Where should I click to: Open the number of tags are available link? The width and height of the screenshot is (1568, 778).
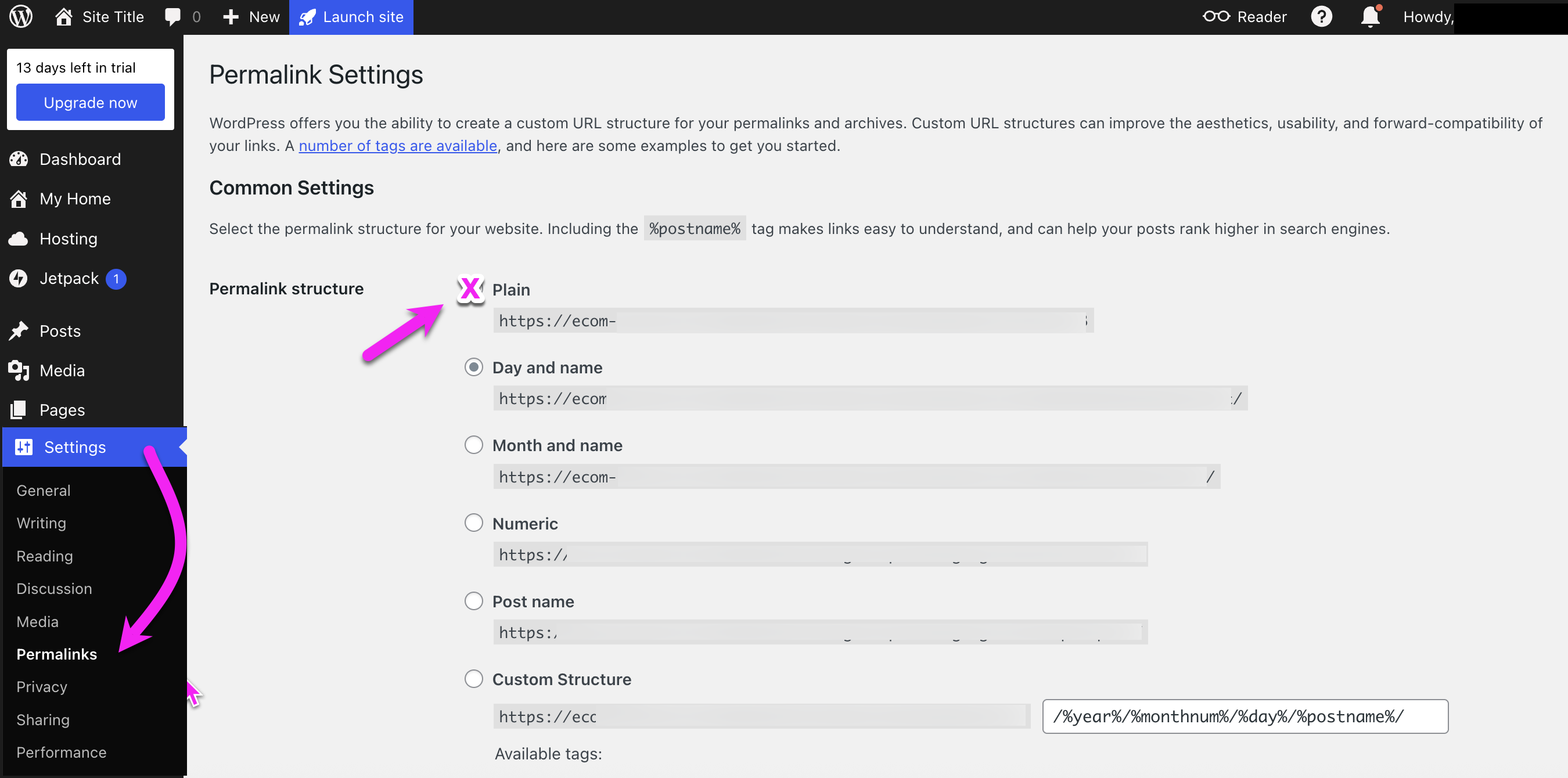[398, 146]
